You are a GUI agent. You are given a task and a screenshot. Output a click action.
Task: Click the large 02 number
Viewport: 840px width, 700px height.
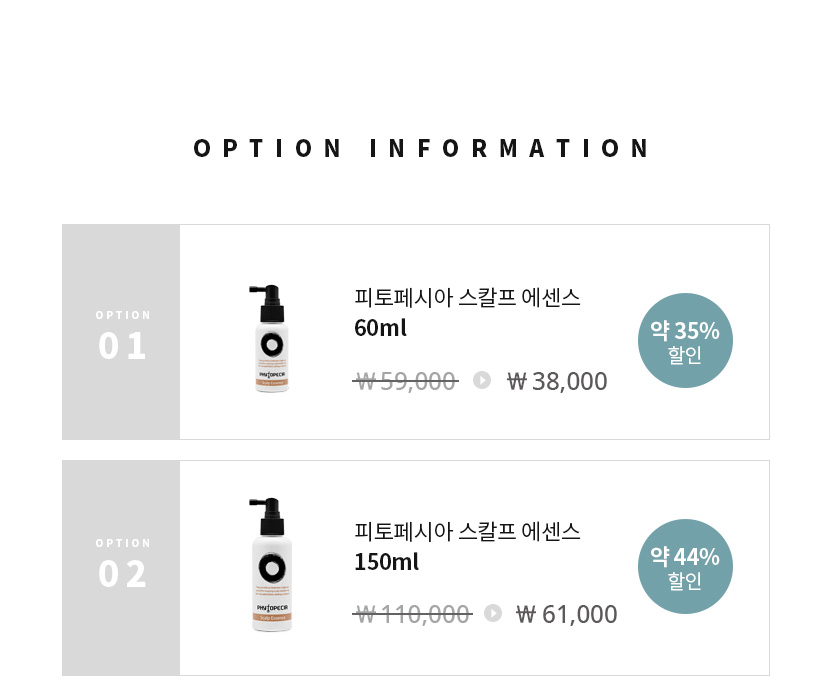coord(122,574)
